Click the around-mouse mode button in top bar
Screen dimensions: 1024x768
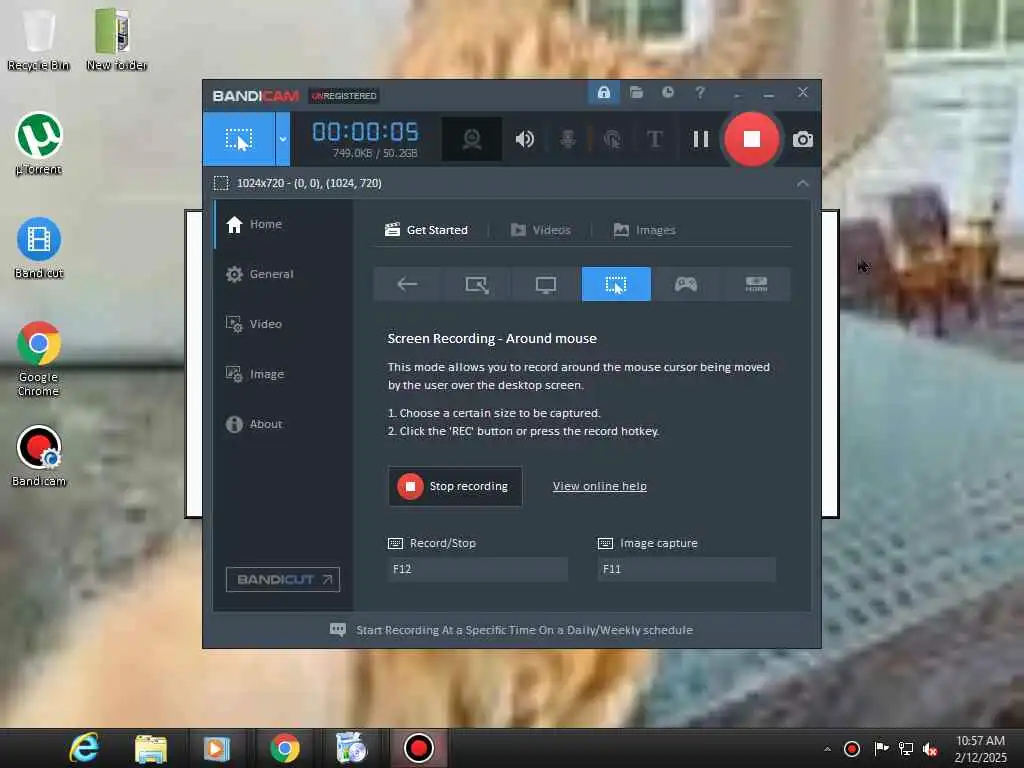[x=238, y=139]
